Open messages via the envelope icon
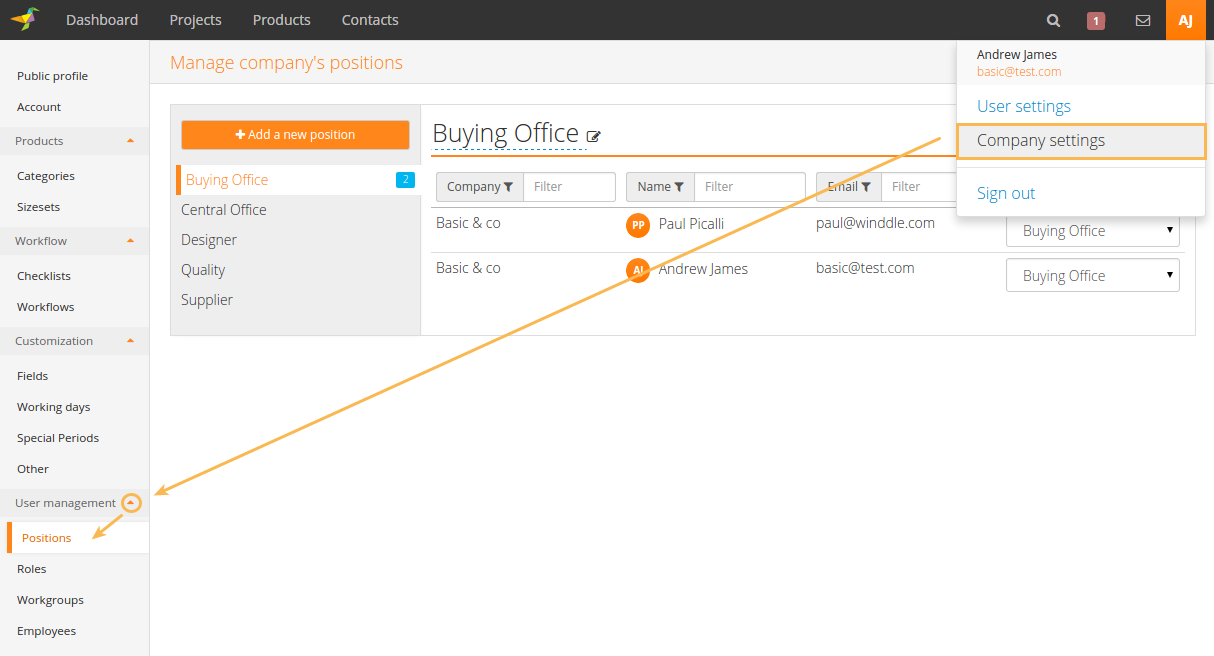Screen dimensions: 1214x656 (x=1142, y=20)
